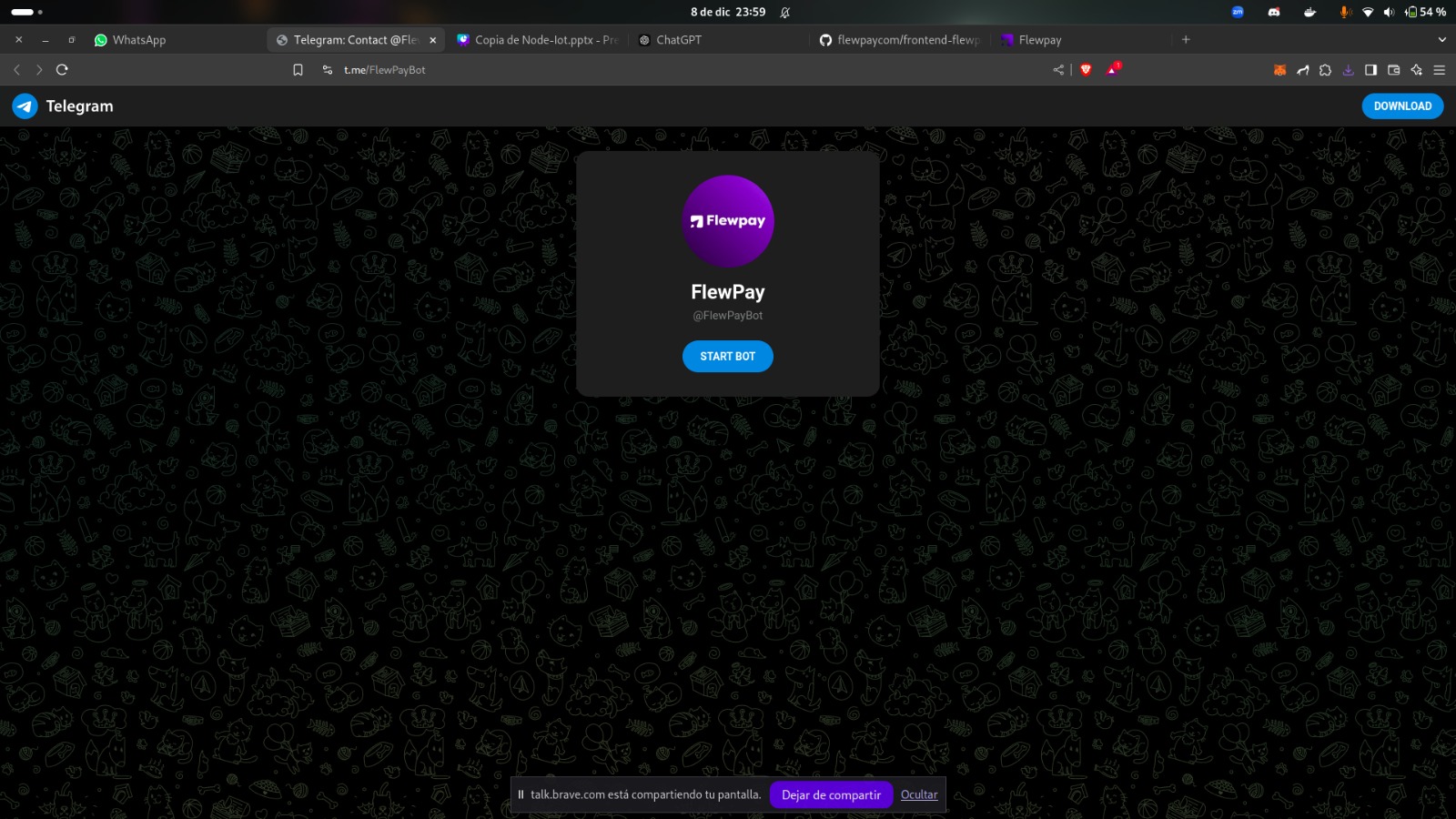Click the share page icon in address bar
1456x819 pixels.
coord(1058,70)
